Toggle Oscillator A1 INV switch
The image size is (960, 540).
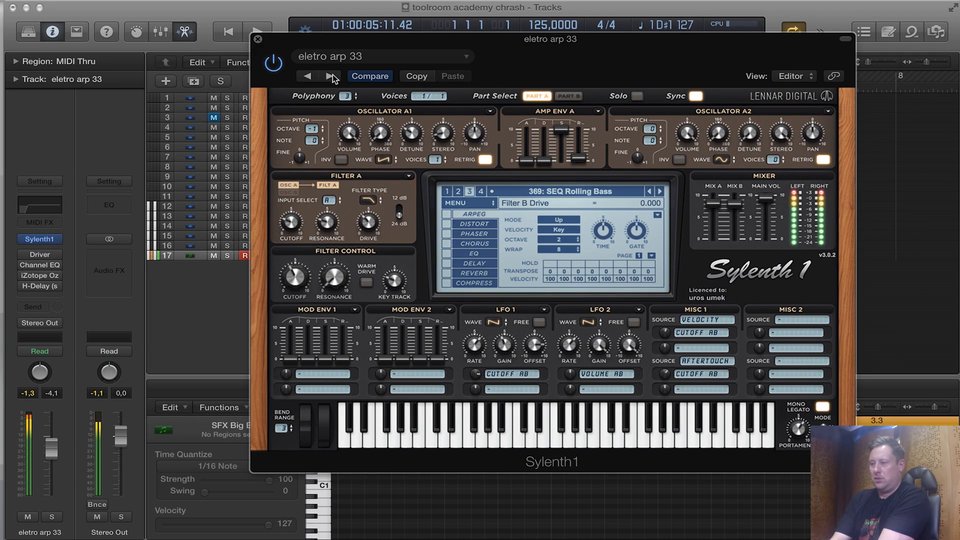click(x=341, y=160)
